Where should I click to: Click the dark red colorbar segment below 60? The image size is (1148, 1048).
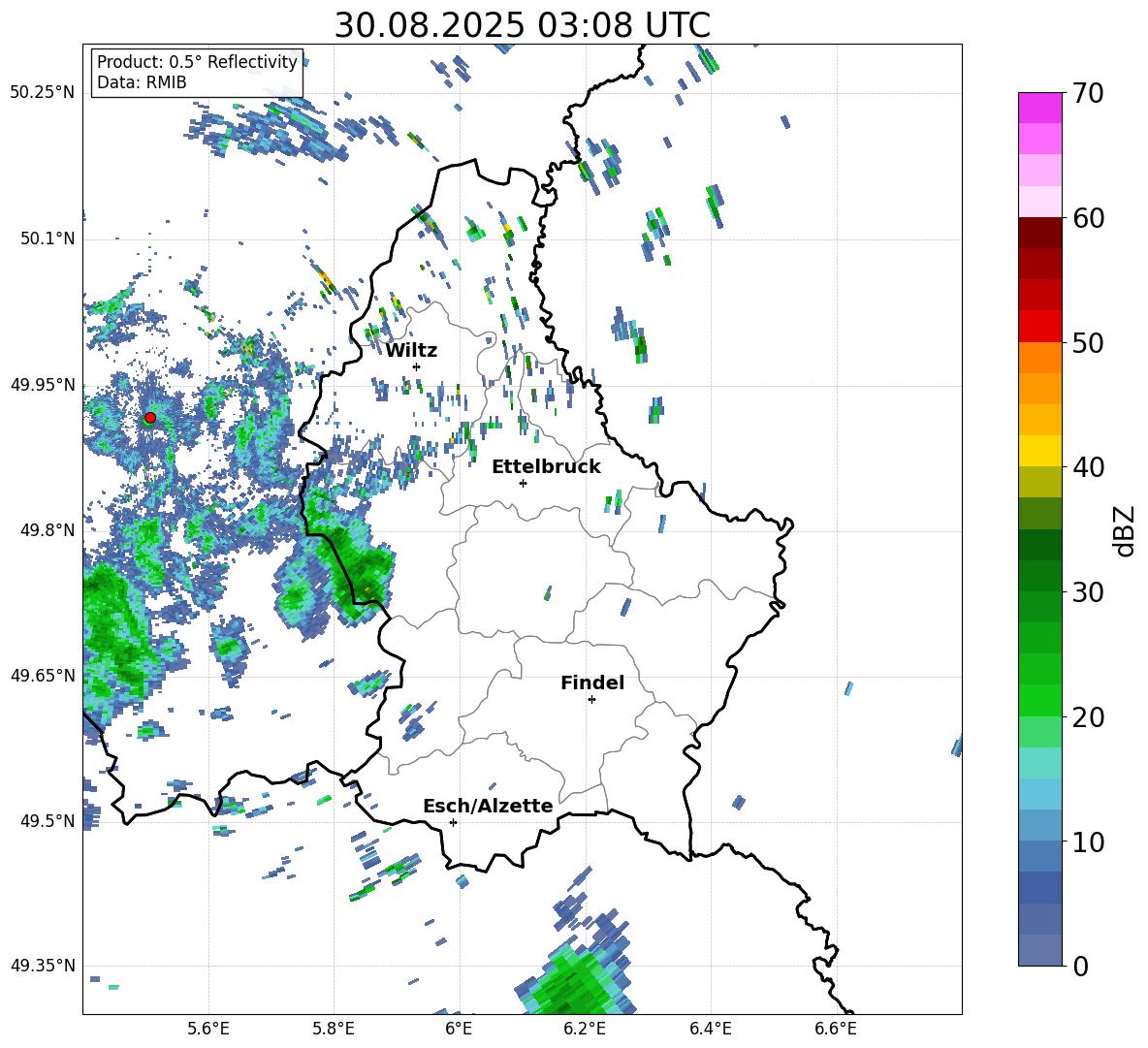(1039, 233)
